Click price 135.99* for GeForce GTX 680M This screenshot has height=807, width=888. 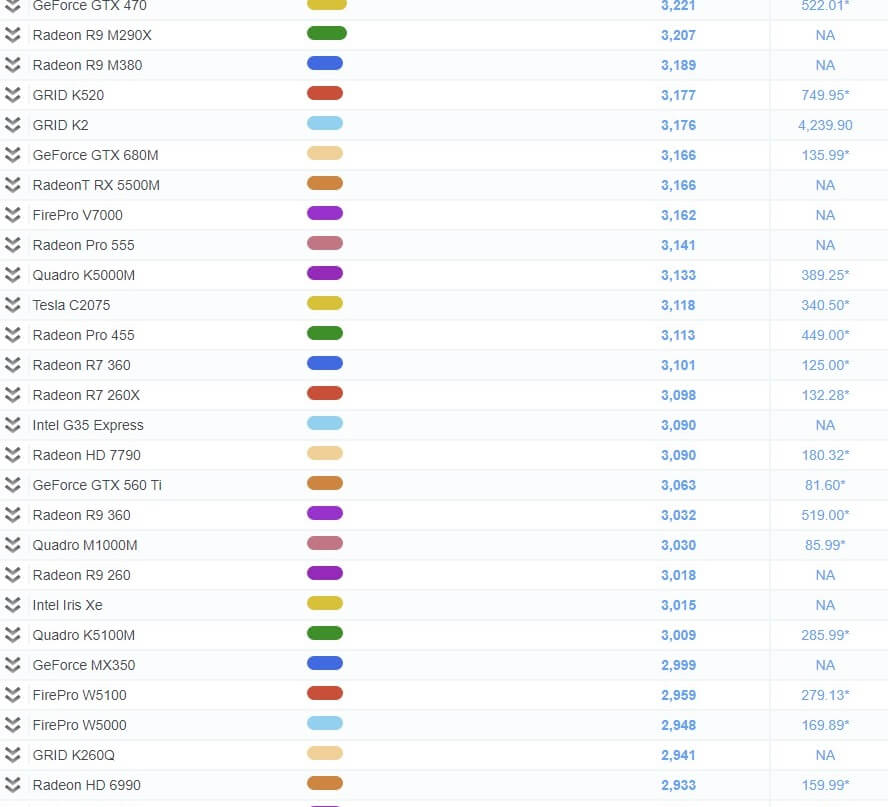point(825,155)
